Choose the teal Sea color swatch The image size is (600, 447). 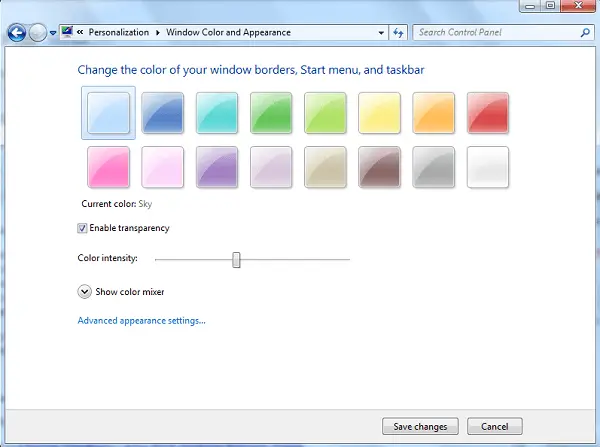(217, 113)
